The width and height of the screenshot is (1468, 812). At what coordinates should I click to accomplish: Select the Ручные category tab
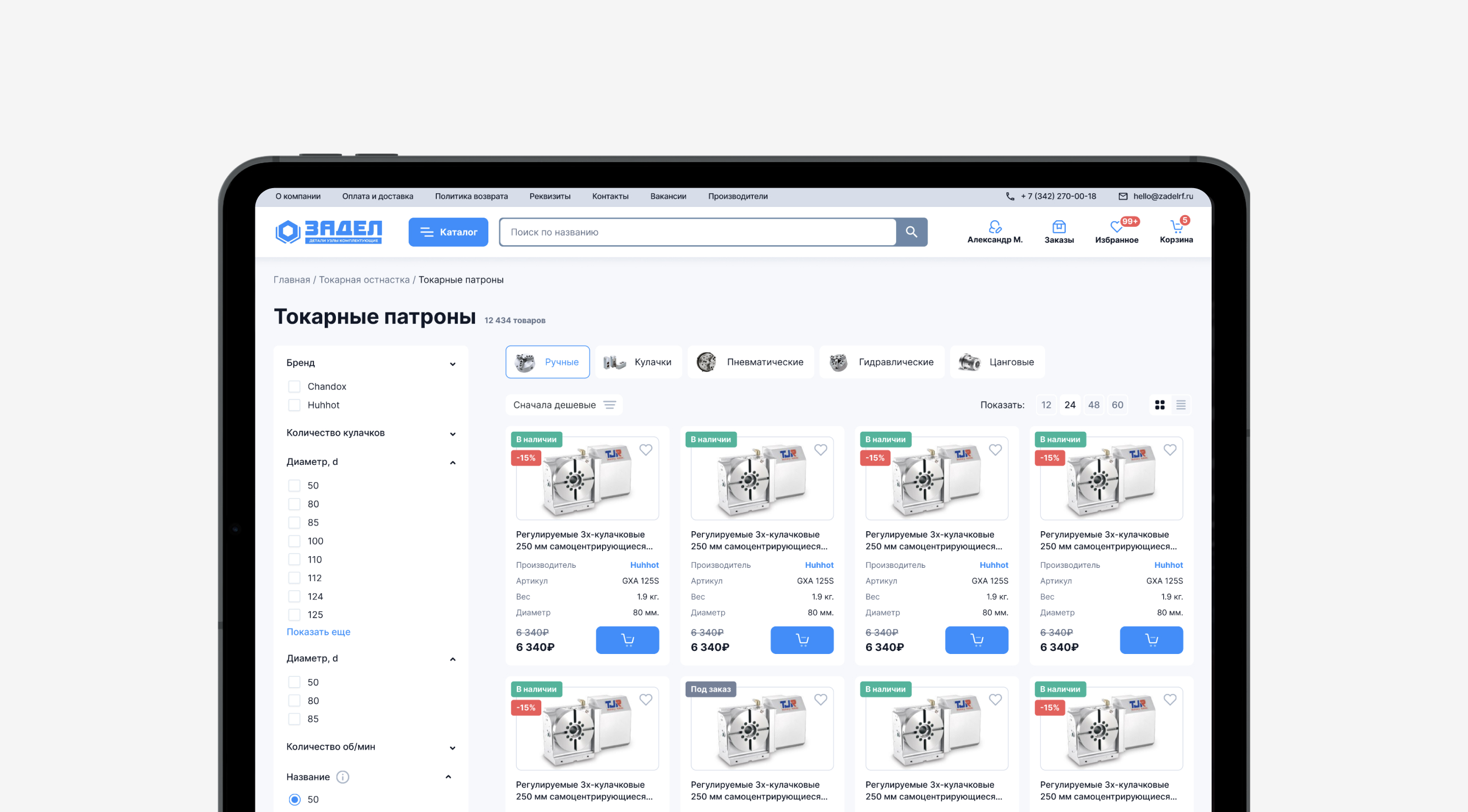[547, 362]
